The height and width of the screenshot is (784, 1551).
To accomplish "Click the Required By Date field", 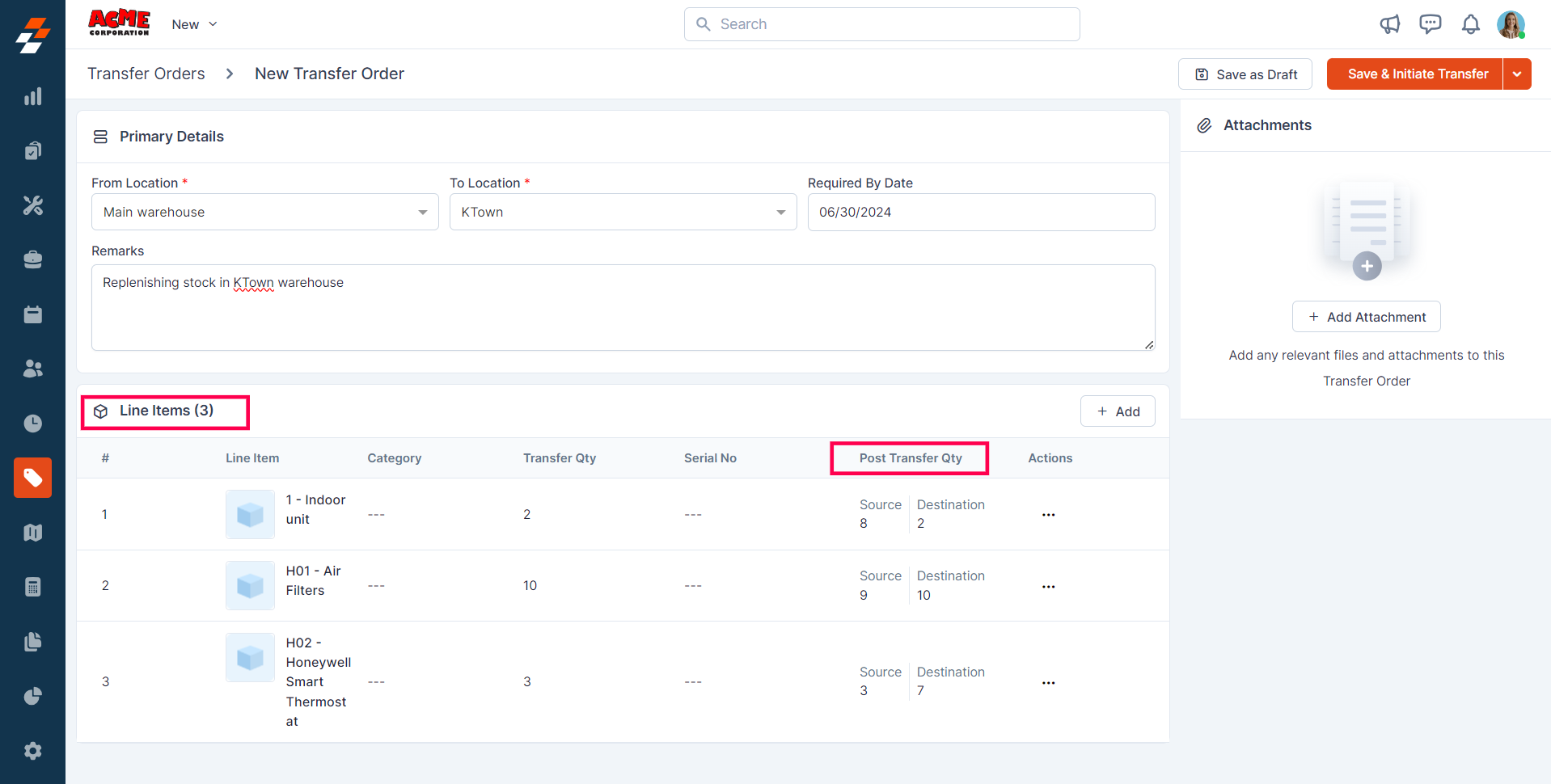I will (981, 212).
